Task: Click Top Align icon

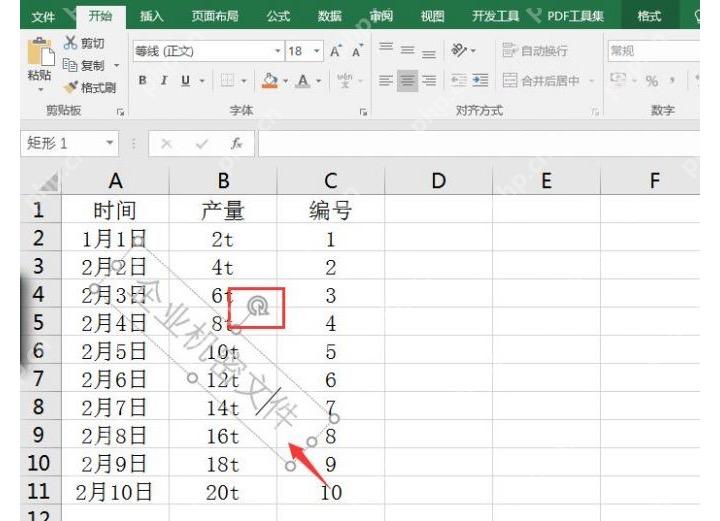Action: [x=386, y=47]
